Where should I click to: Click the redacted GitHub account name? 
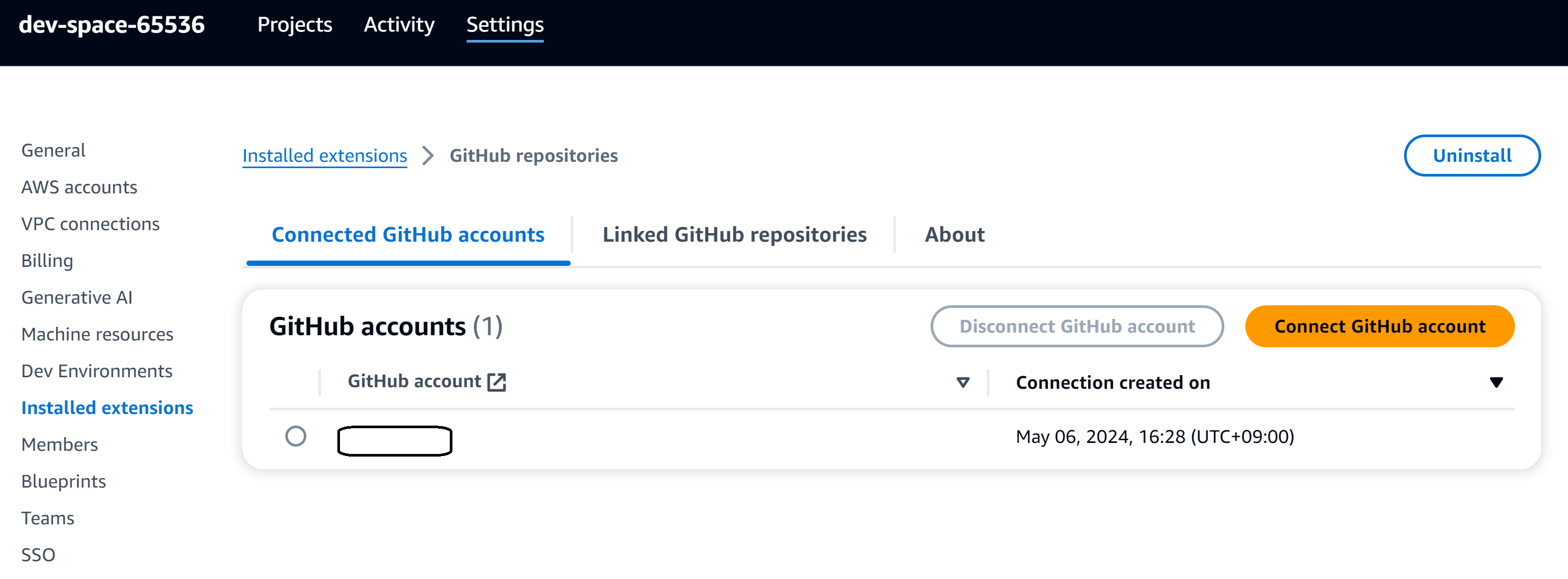tap(395, 441)
